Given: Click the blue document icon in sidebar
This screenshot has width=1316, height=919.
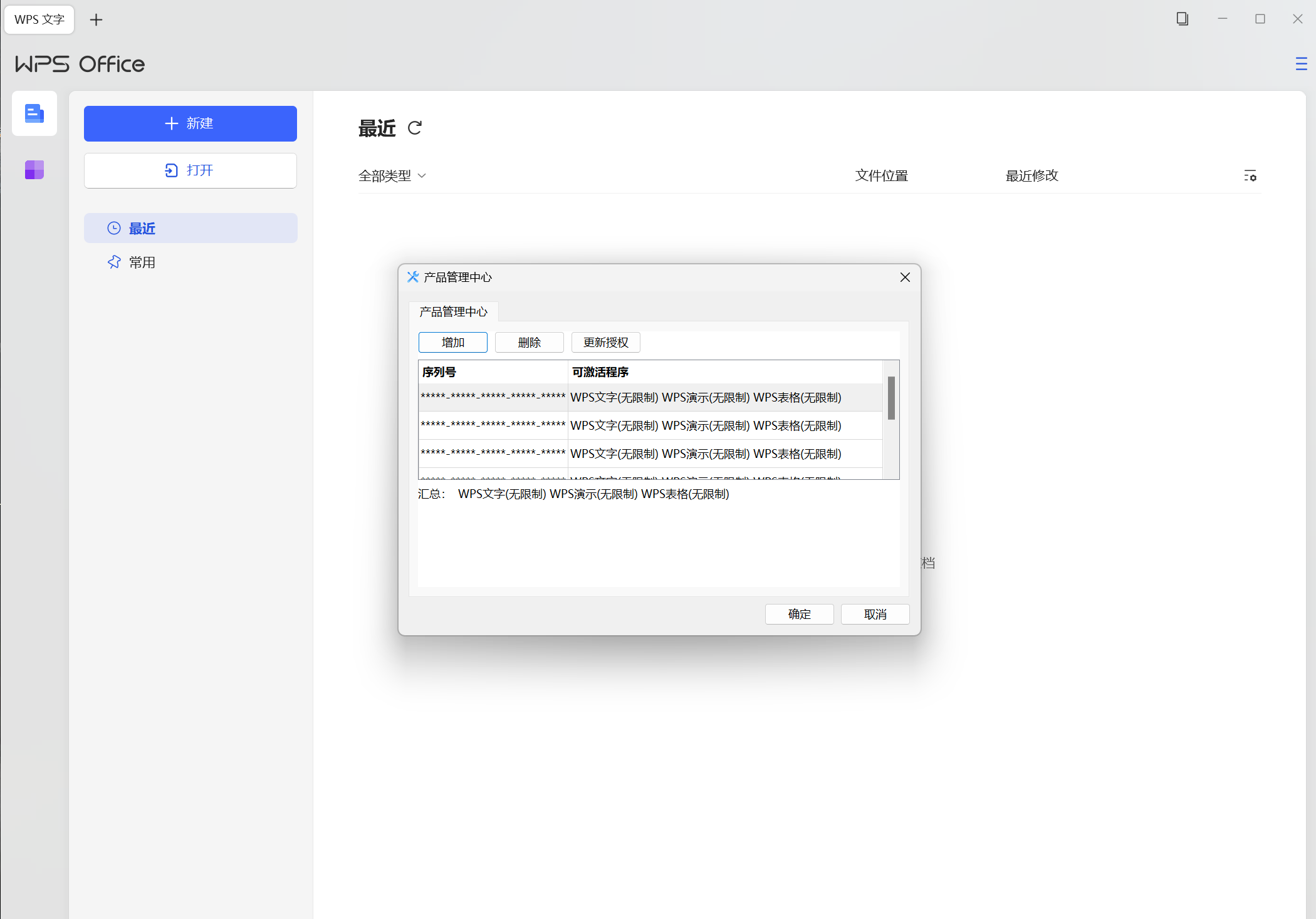Looking at the screenshot, I should [34, 113].
